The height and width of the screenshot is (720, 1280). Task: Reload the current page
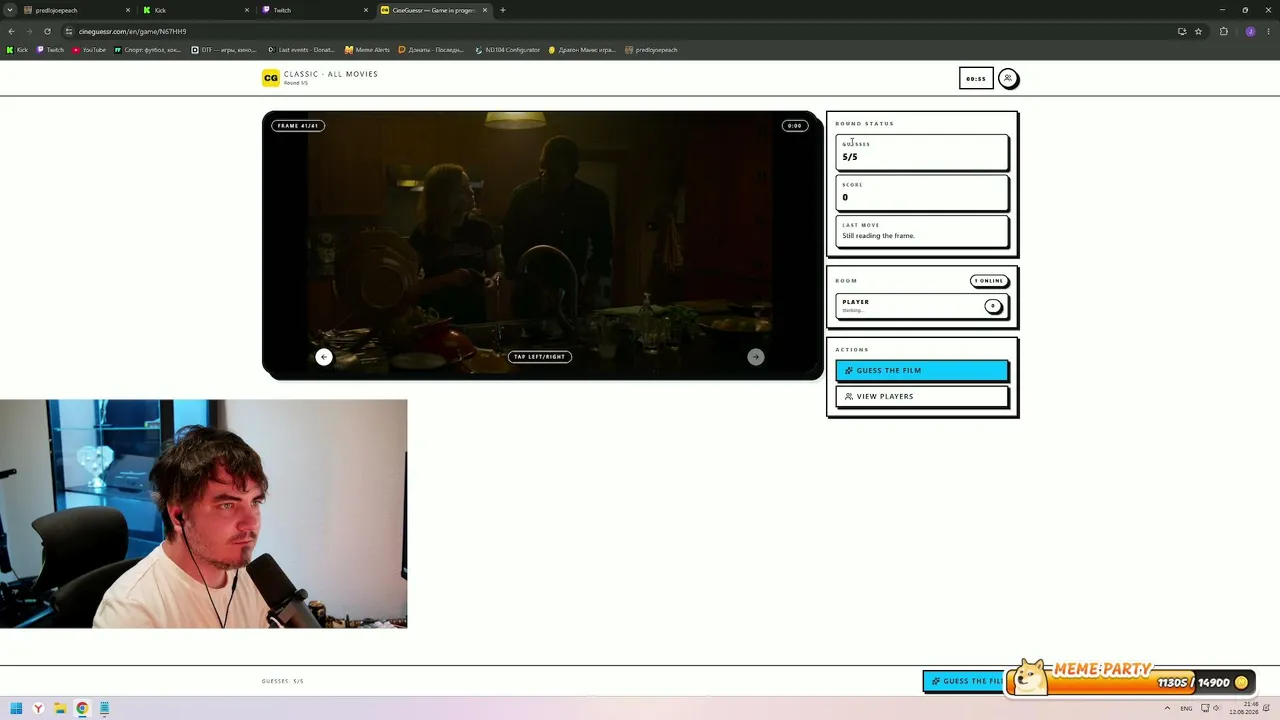coord(47,31)
